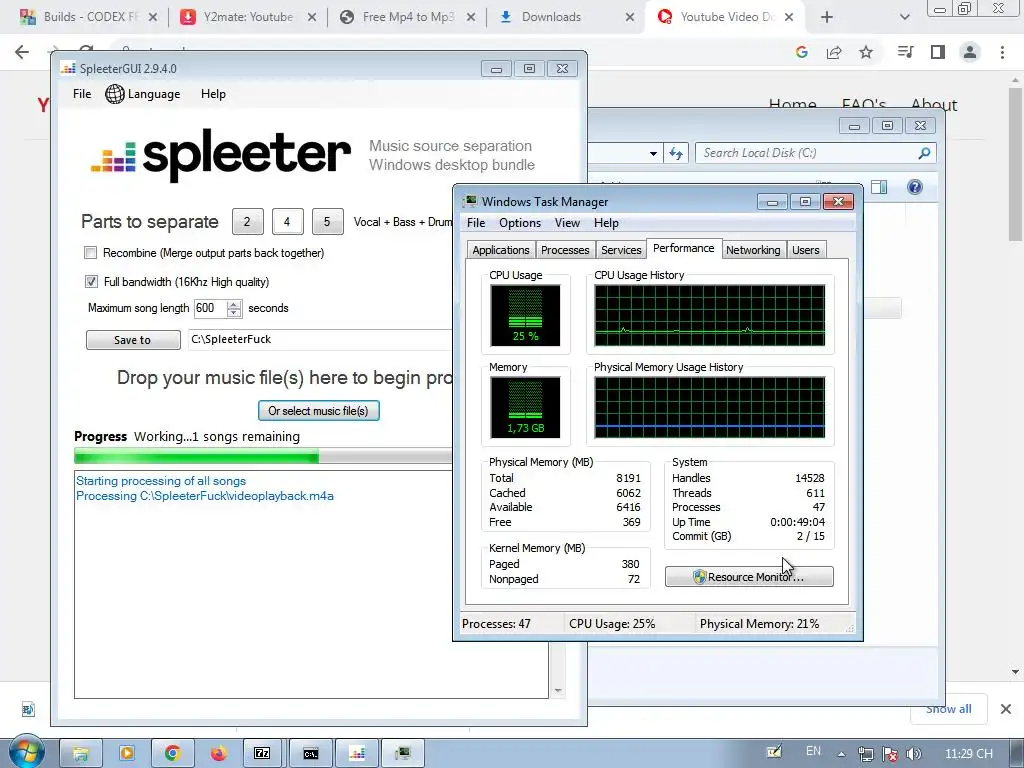Open Task Manager Options menu

[520, 223]
